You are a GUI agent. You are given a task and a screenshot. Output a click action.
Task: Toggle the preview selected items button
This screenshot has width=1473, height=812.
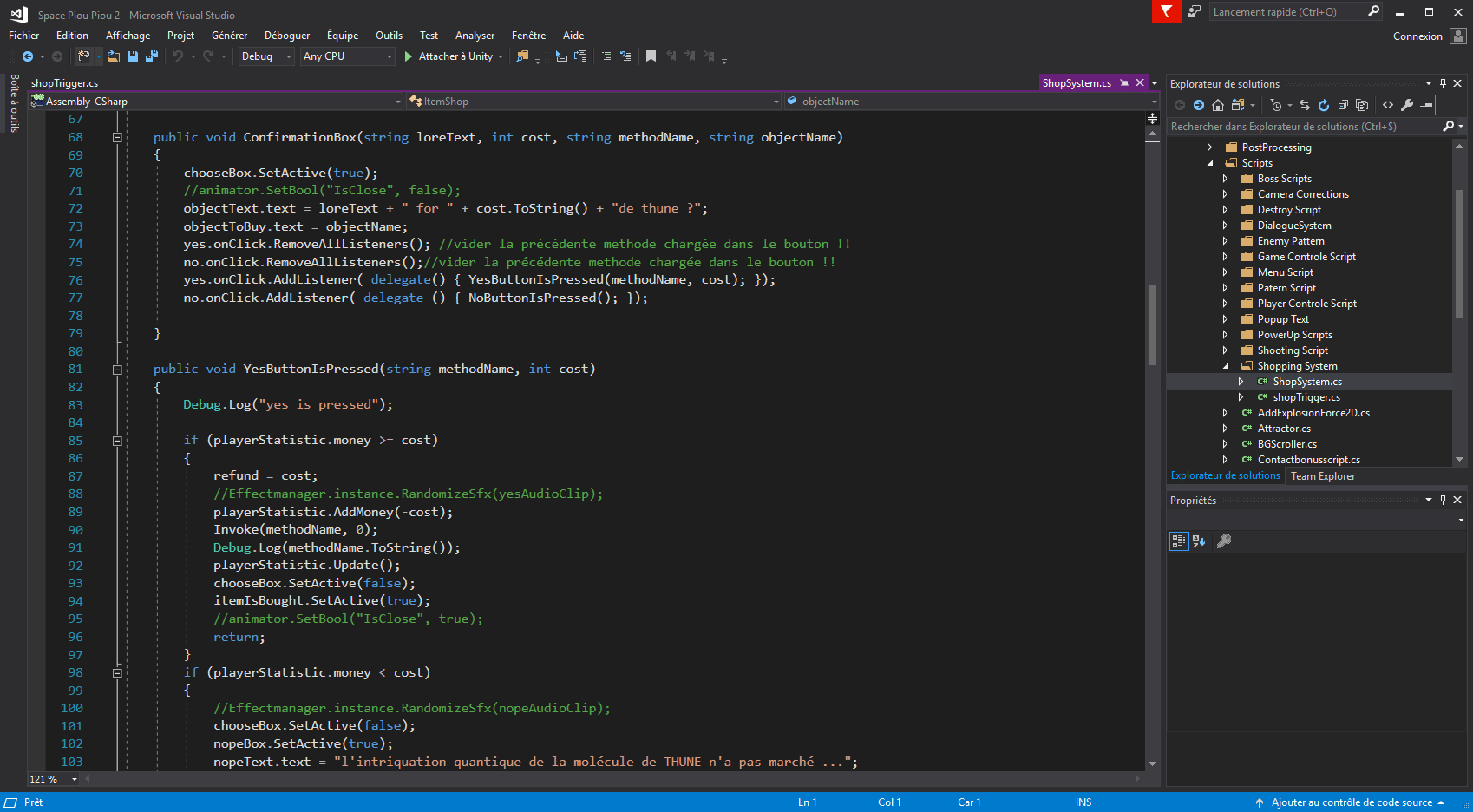click(x=1427, y=105)
